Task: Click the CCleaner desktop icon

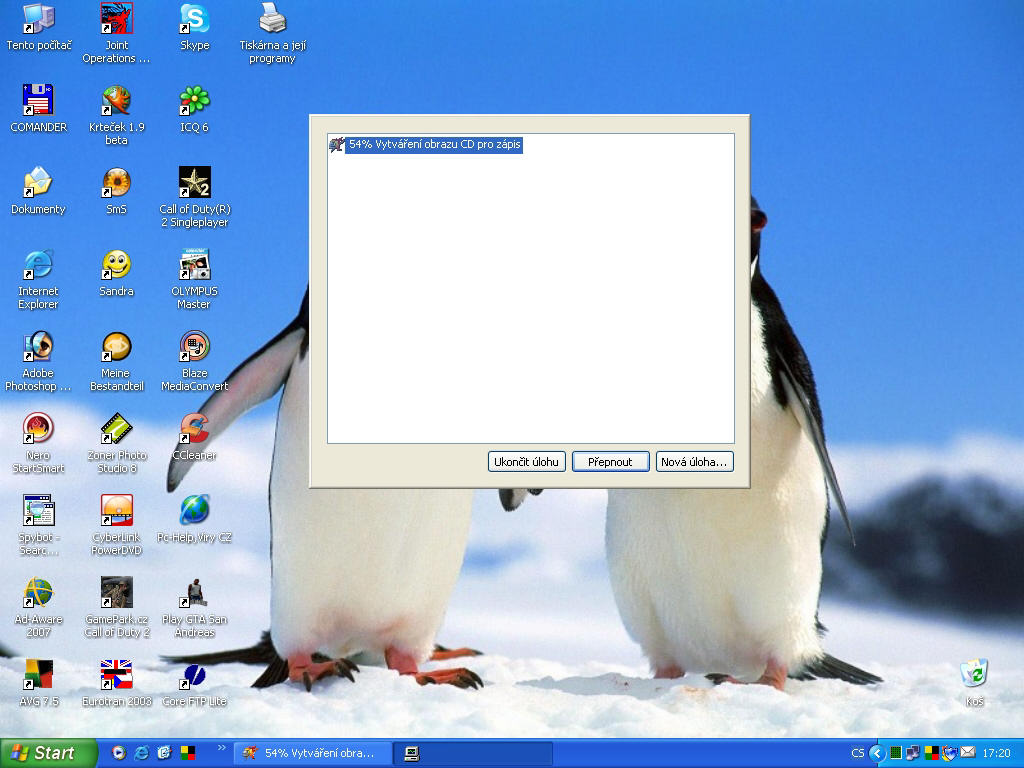Action: pos(194,429)
